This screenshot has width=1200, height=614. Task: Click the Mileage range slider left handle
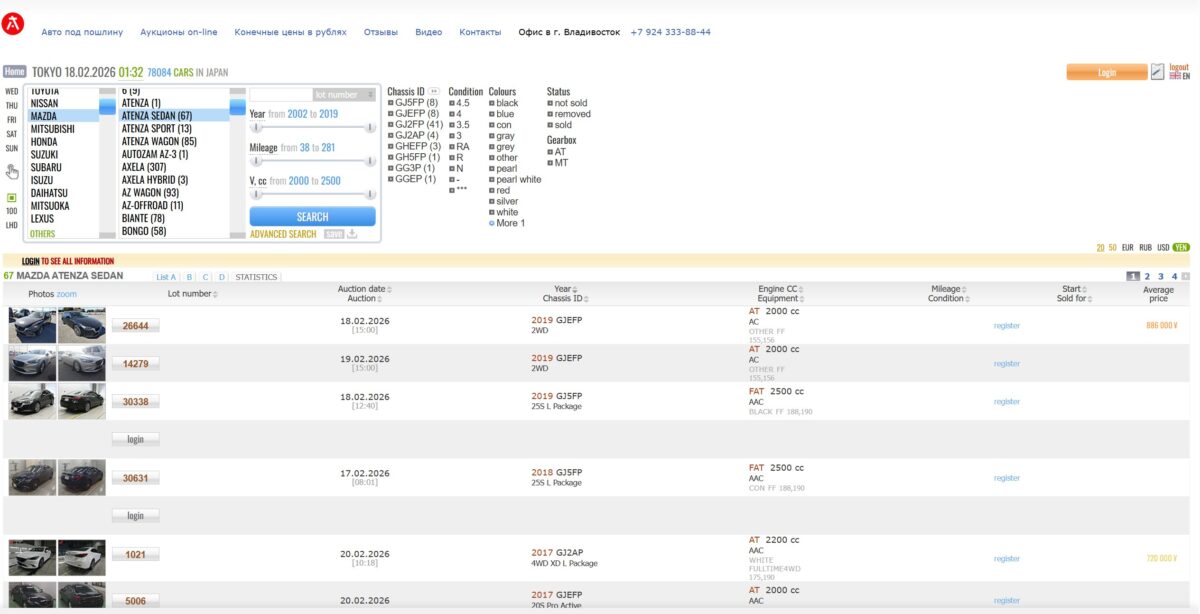click(256, 161)
